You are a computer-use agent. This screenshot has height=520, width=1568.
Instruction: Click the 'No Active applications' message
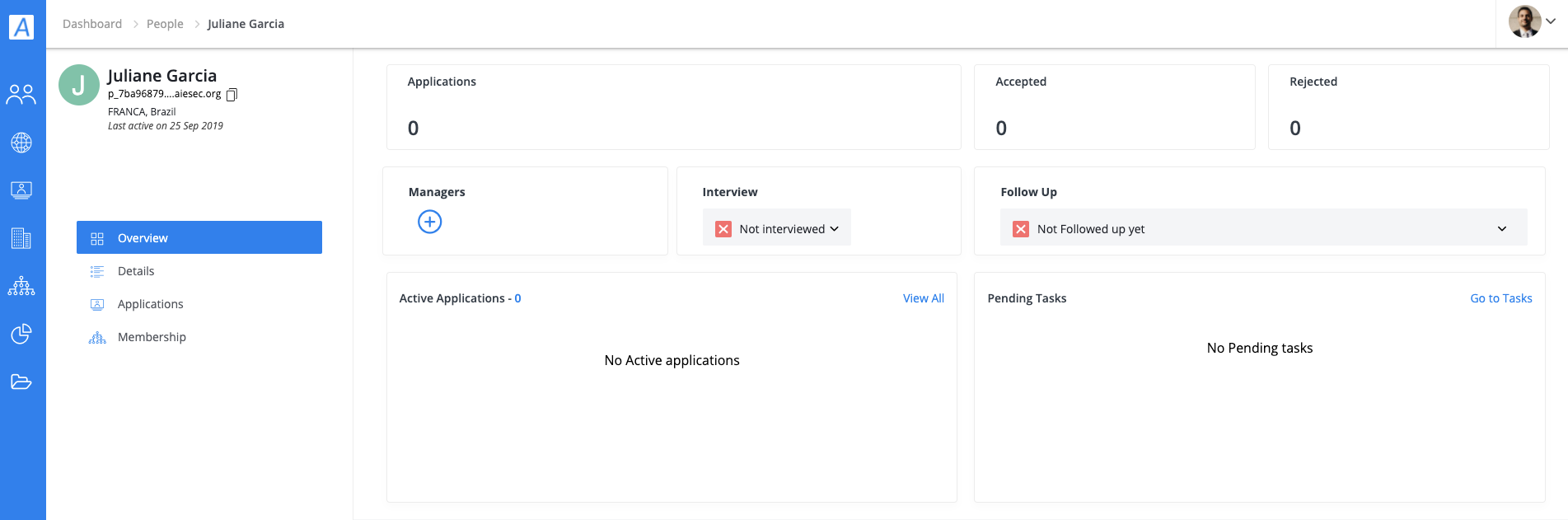672,360
